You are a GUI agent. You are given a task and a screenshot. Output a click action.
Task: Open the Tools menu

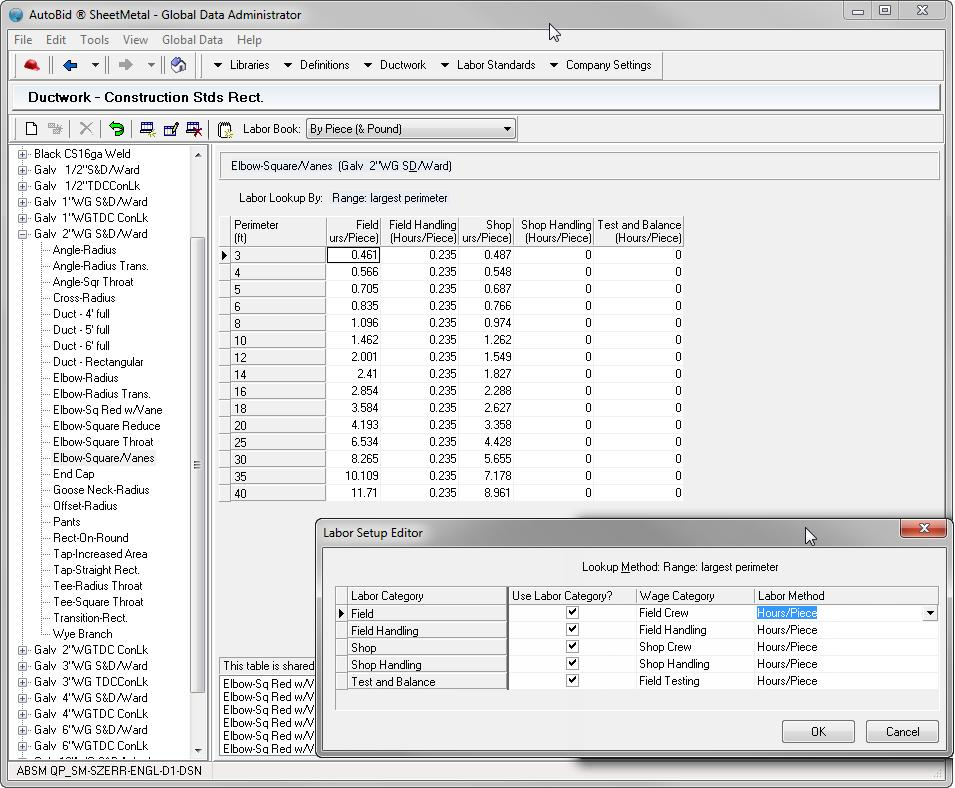[94, 40]
